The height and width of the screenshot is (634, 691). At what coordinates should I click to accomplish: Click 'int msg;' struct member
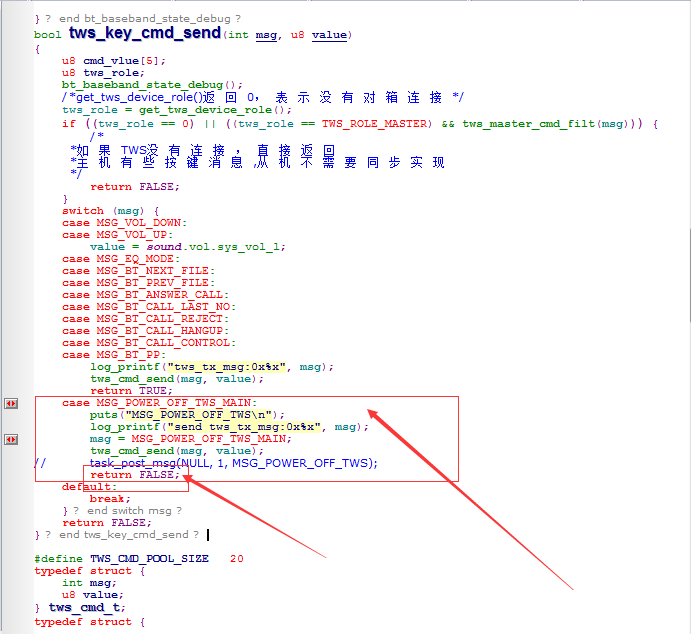pyautogui.click(x=89, y=583)
